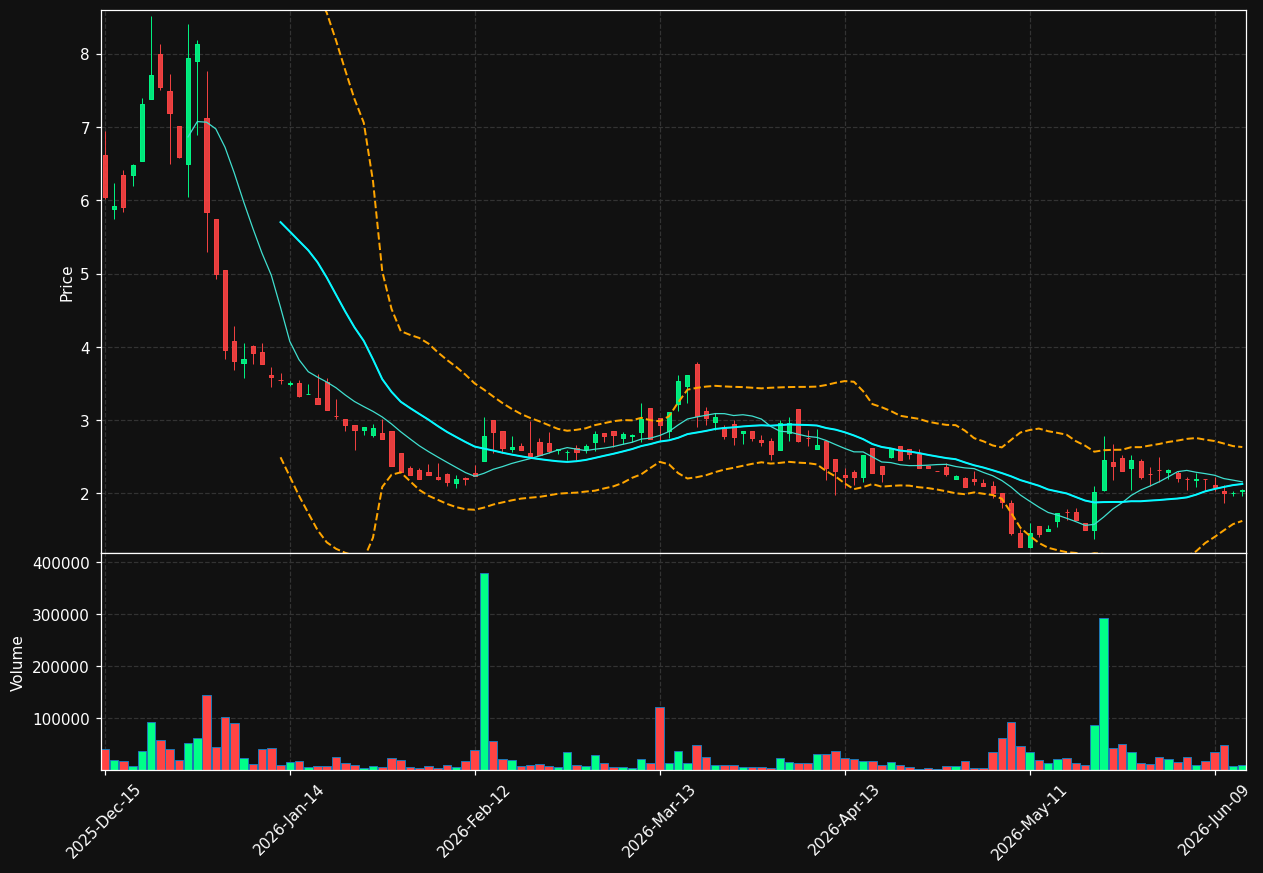The image size is (1263, 873).
Task: Click the 2026-May-11 date label
Action: [x=1028, y=822]
